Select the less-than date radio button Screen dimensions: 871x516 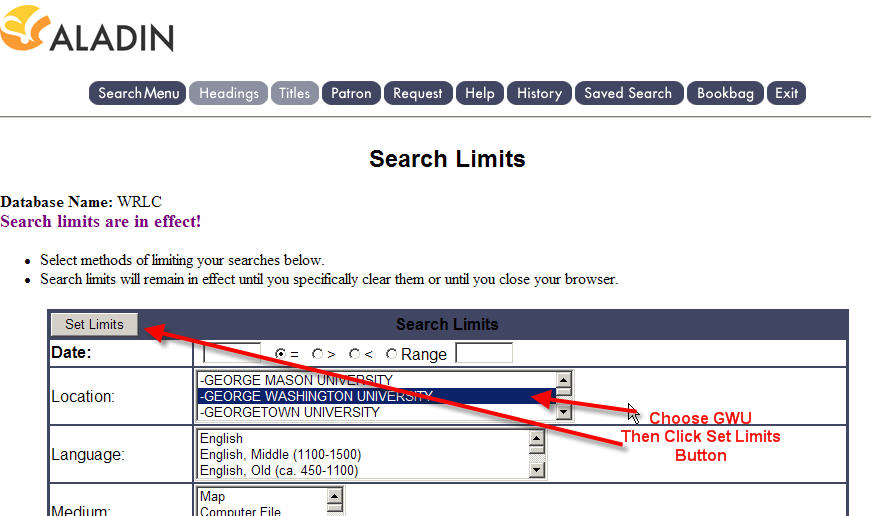click(x=354, y=354)
